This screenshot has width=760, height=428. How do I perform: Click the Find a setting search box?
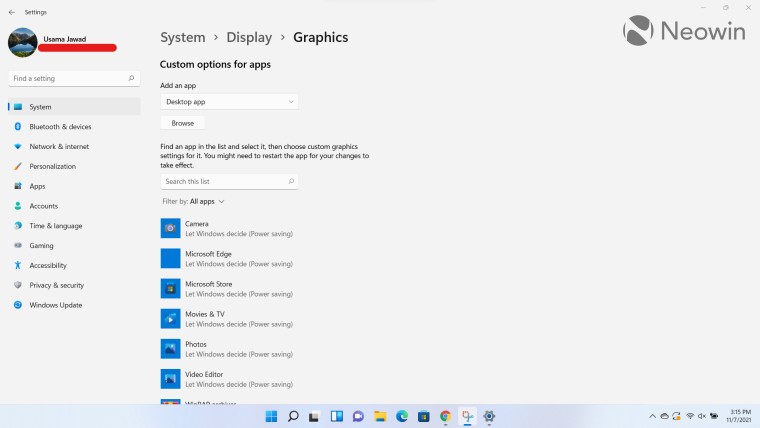point(74,79)
